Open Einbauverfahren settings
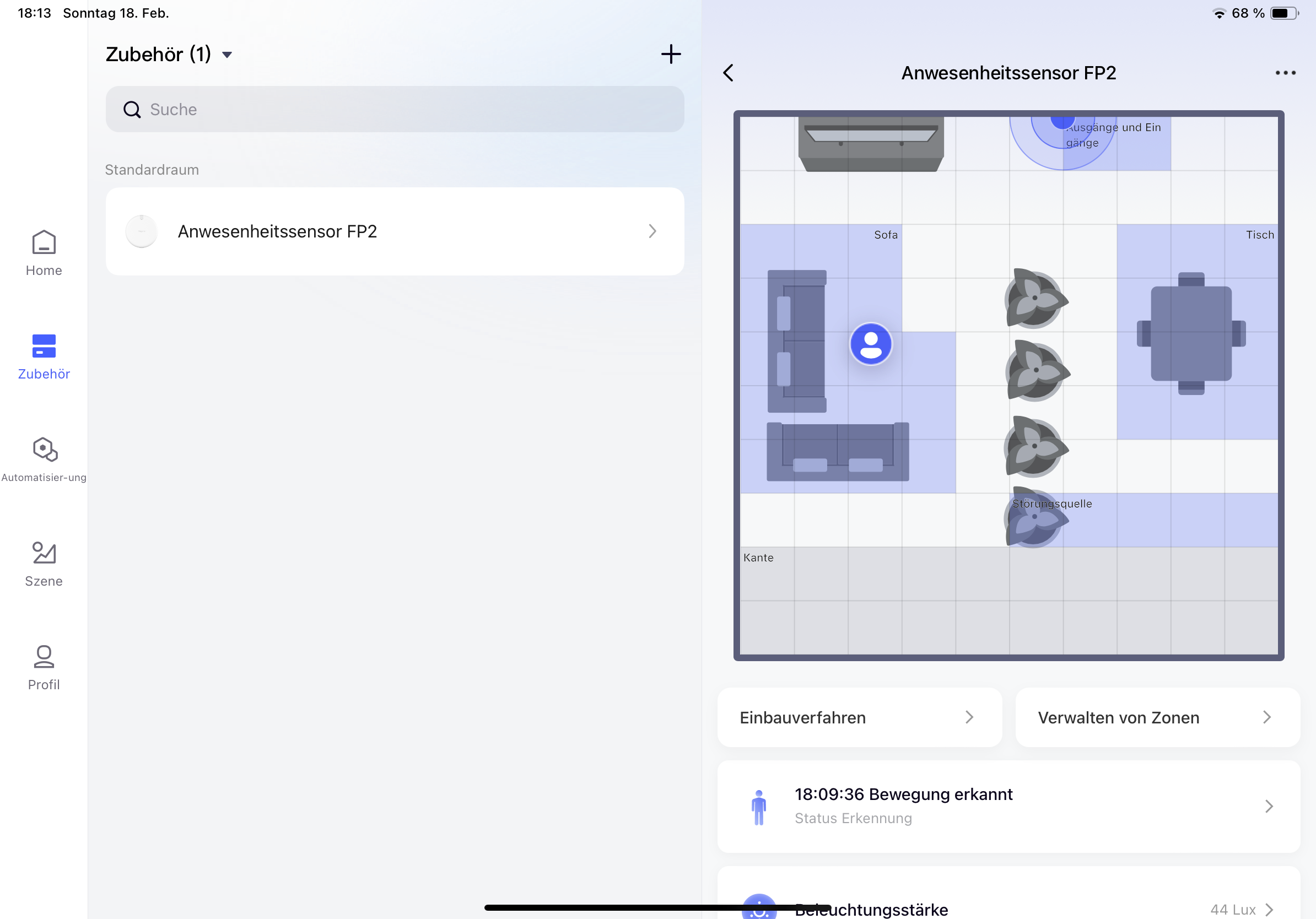 (859, 717)
